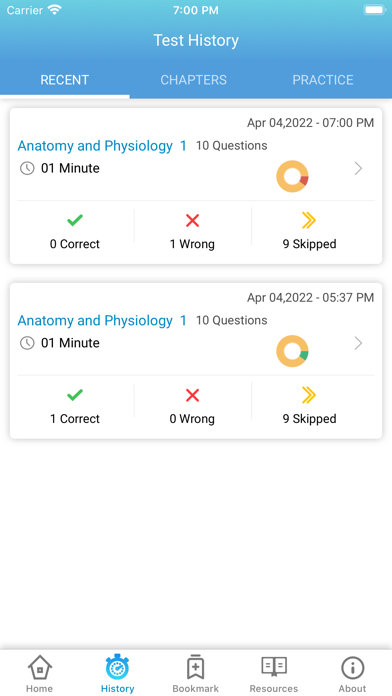392x696 pixels.
Task: Expand the 07:00 PM test with chevron arrow
Action: pyautogui.click(x=358, y=168)
